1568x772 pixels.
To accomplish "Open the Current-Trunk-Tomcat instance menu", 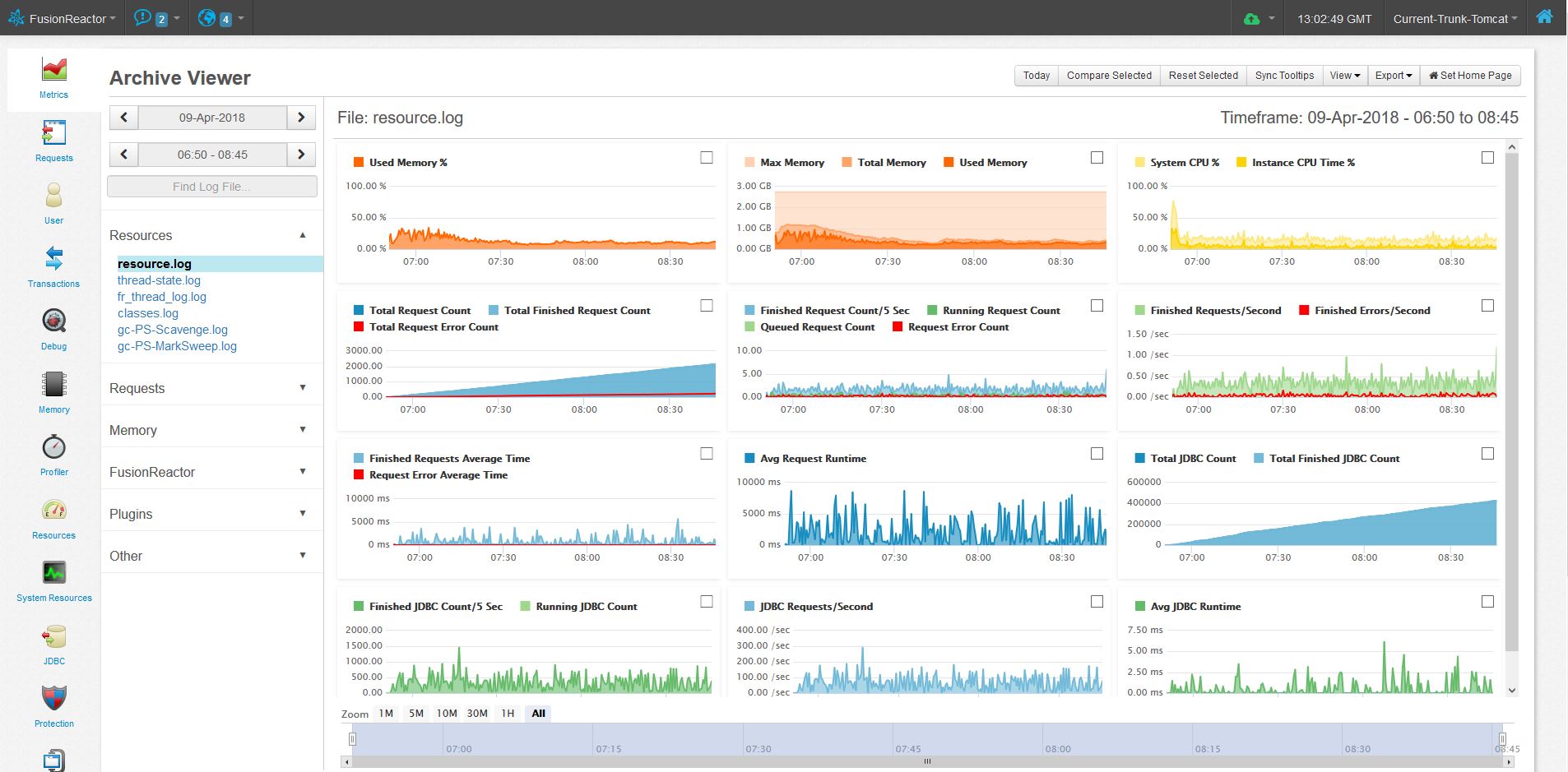I will coord(1454,18).
